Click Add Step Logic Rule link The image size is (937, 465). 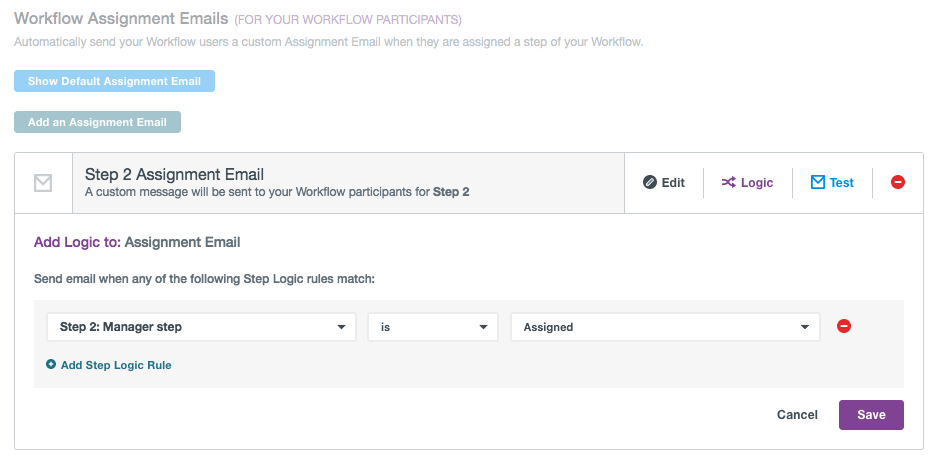coord(116,365)
